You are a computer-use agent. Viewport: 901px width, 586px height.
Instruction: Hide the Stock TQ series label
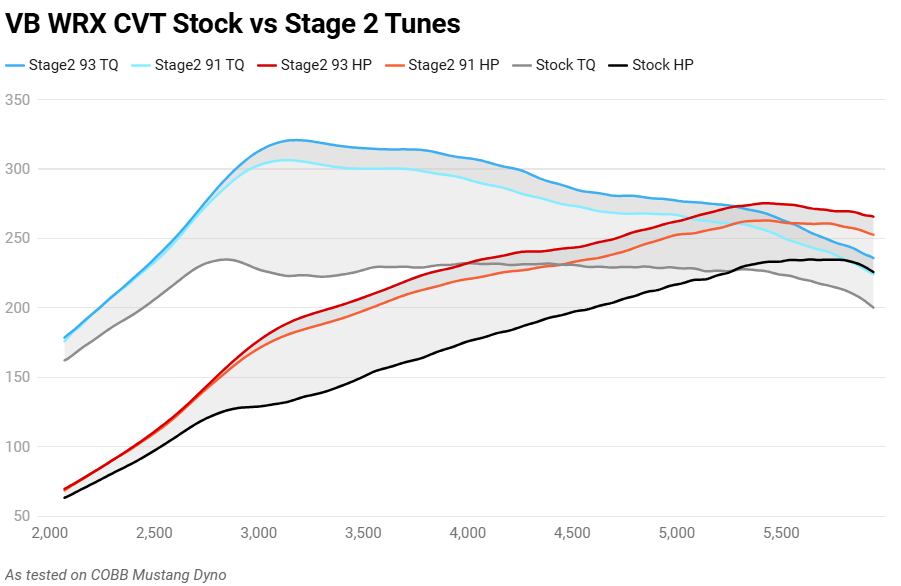coord(565,65)
